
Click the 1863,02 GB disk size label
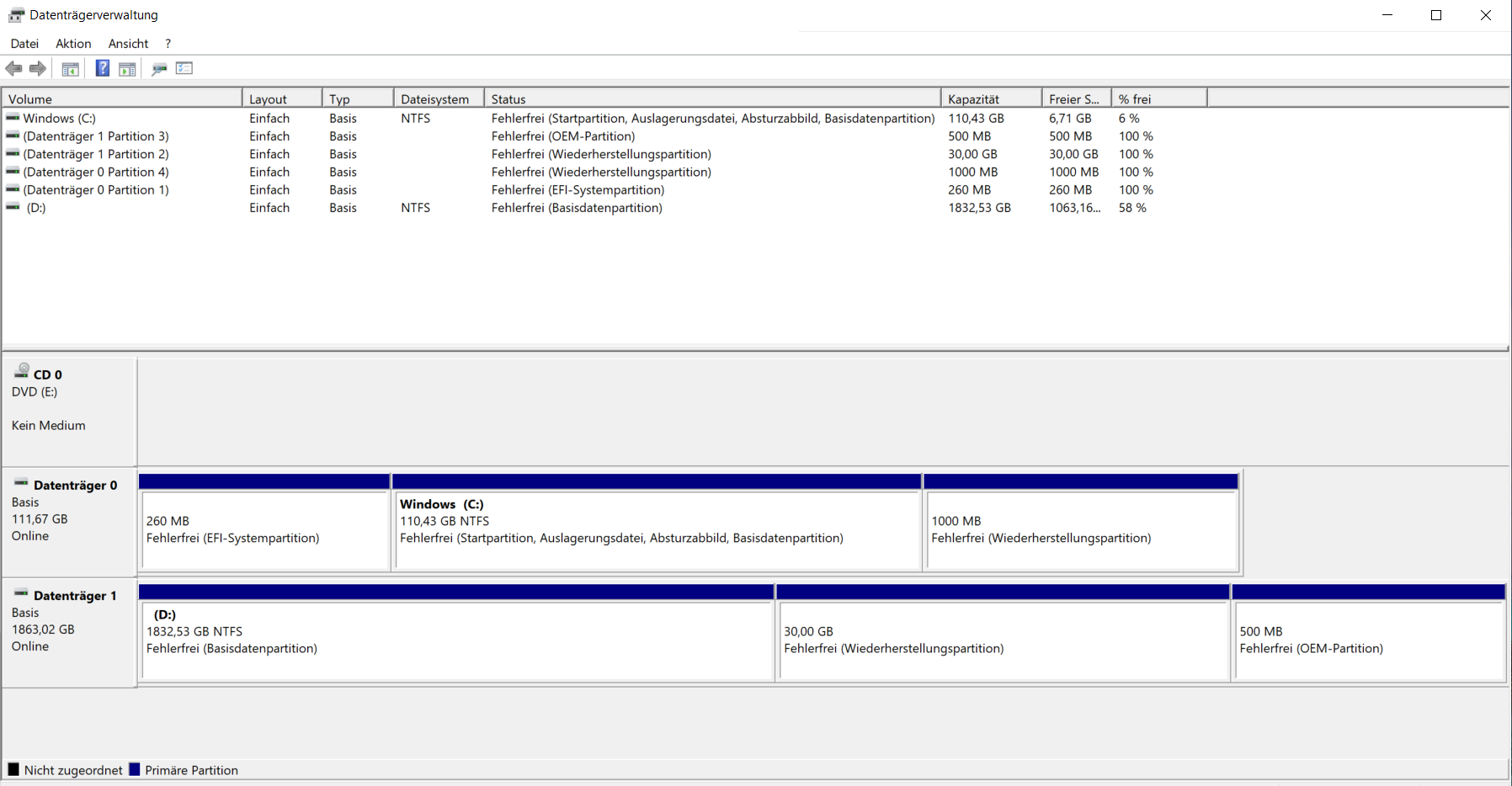[x=43, y=629]
